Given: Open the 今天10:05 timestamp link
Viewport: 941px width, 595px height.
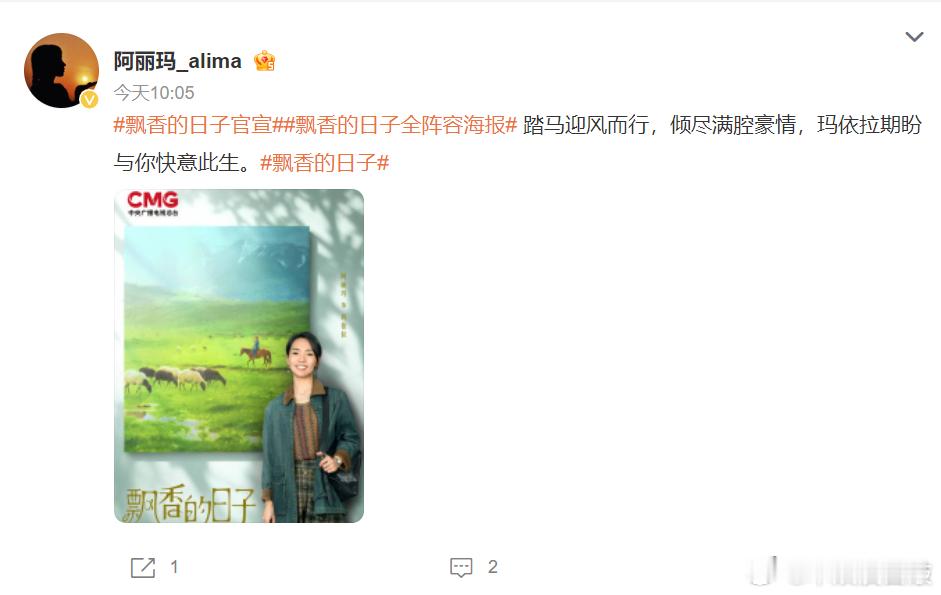Looking at the screenshot, I should [154, 92].
